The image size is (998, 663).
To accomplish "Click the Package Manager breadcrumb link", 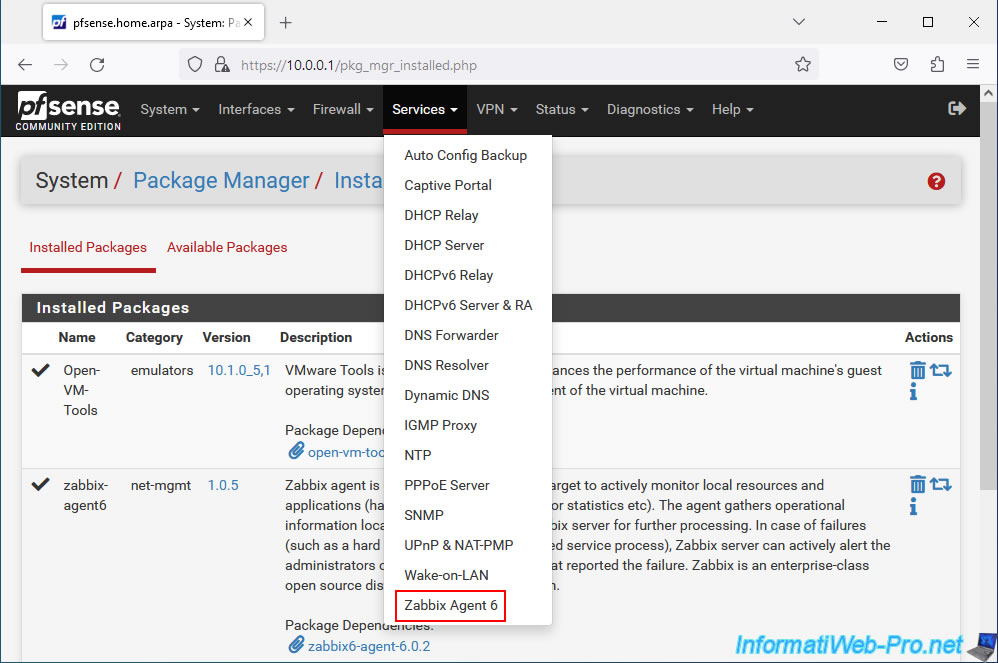I will (x=221, y=181).
